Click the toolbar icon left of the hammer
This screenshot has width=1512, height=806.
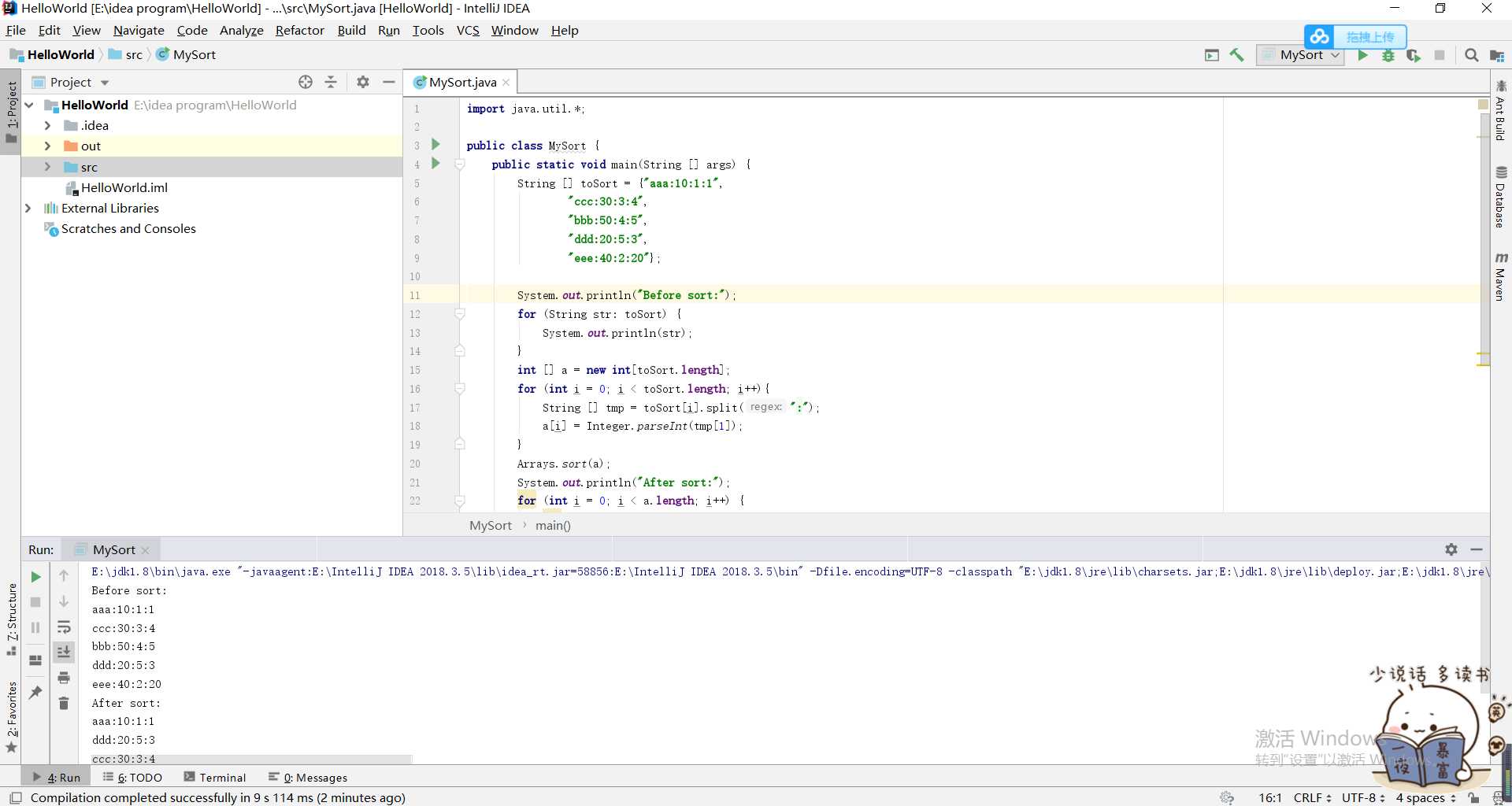pyautogui.click(x=1212, y=55)
